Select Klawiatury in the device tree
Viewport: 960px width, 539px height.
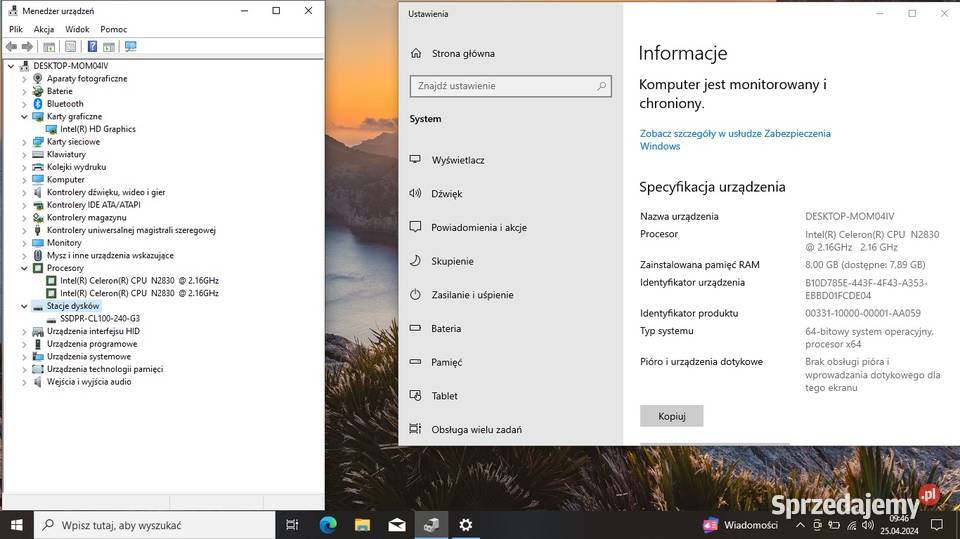tap(66, 154)
